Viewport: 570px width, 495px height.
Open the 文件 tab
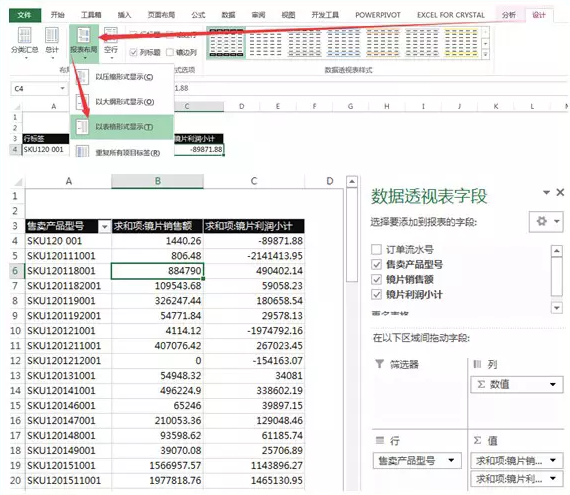(x=25, y=15)
